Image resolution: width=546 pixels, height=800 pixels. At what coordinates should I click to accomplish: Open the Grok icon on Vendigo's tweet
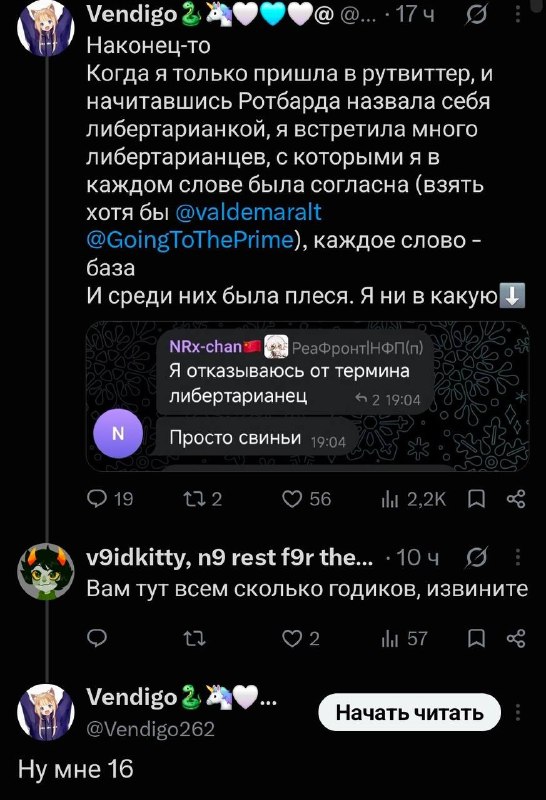[477, 16]
